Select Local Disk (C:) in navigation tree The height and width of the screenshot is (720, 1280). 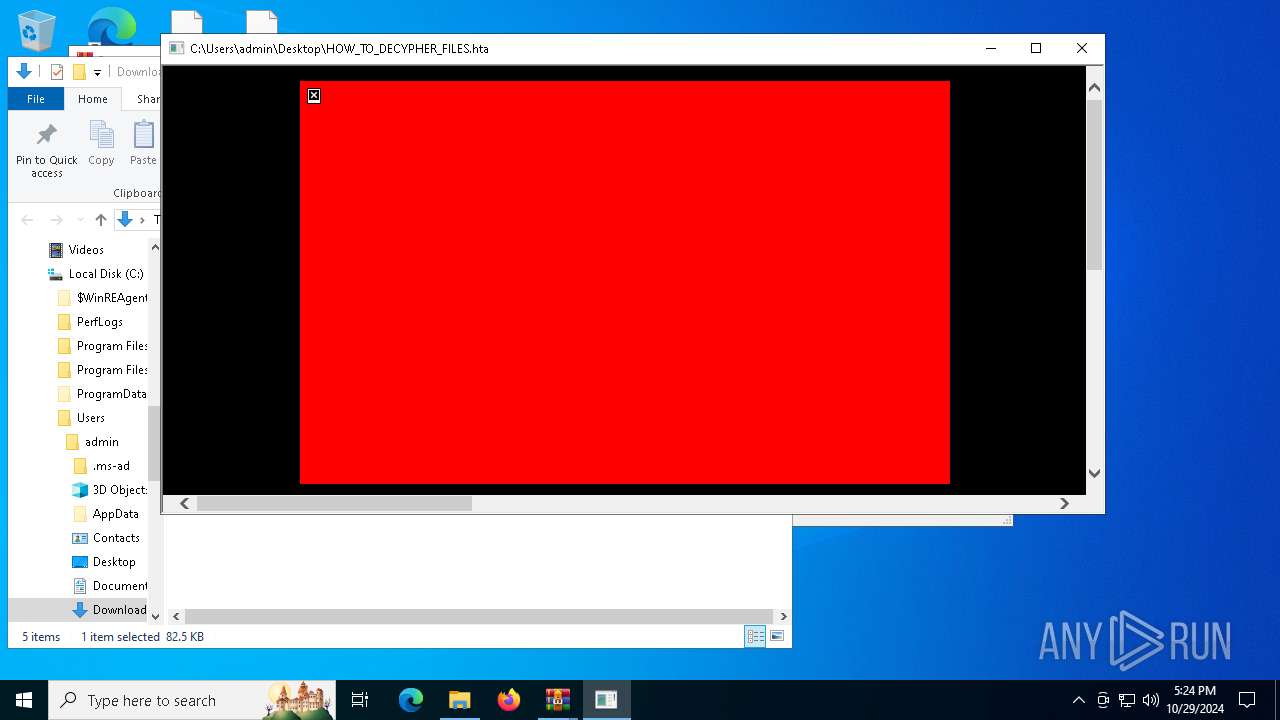click(106, 274)
